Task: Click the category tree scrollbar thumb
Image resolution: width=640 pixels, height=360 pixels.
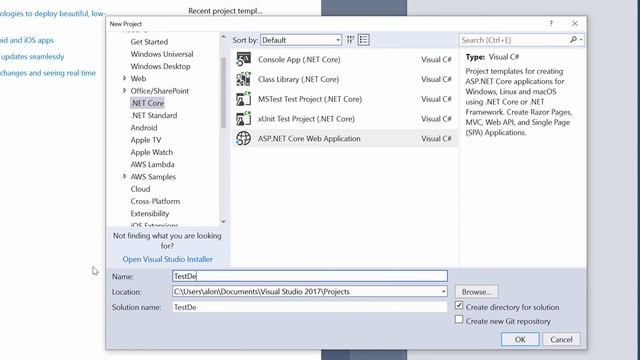Action: pos(223,93)
